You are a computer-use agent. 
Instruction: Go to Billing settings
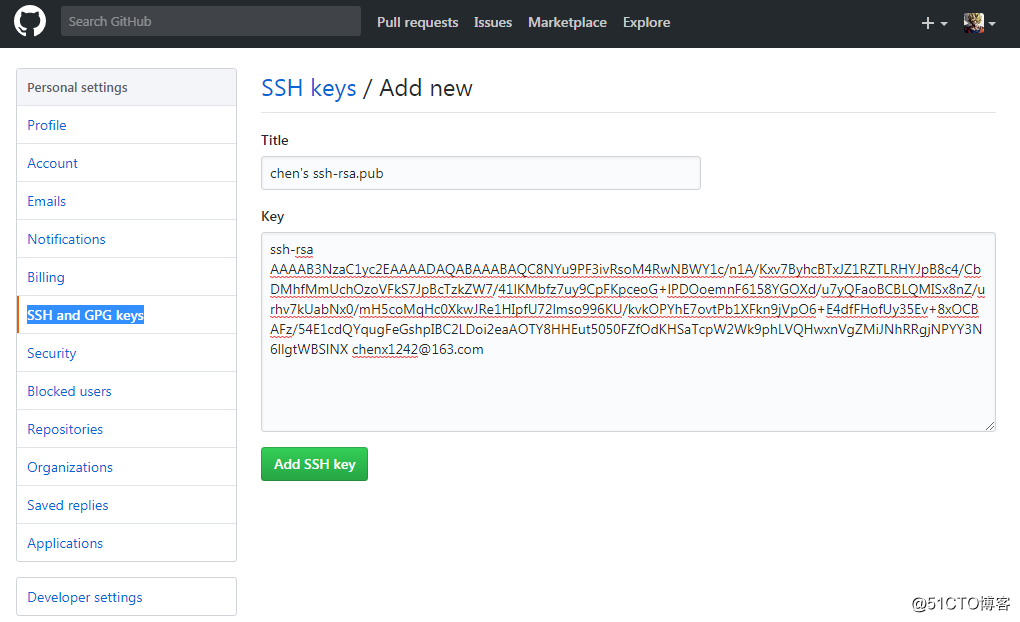click(x=126, y=277)
